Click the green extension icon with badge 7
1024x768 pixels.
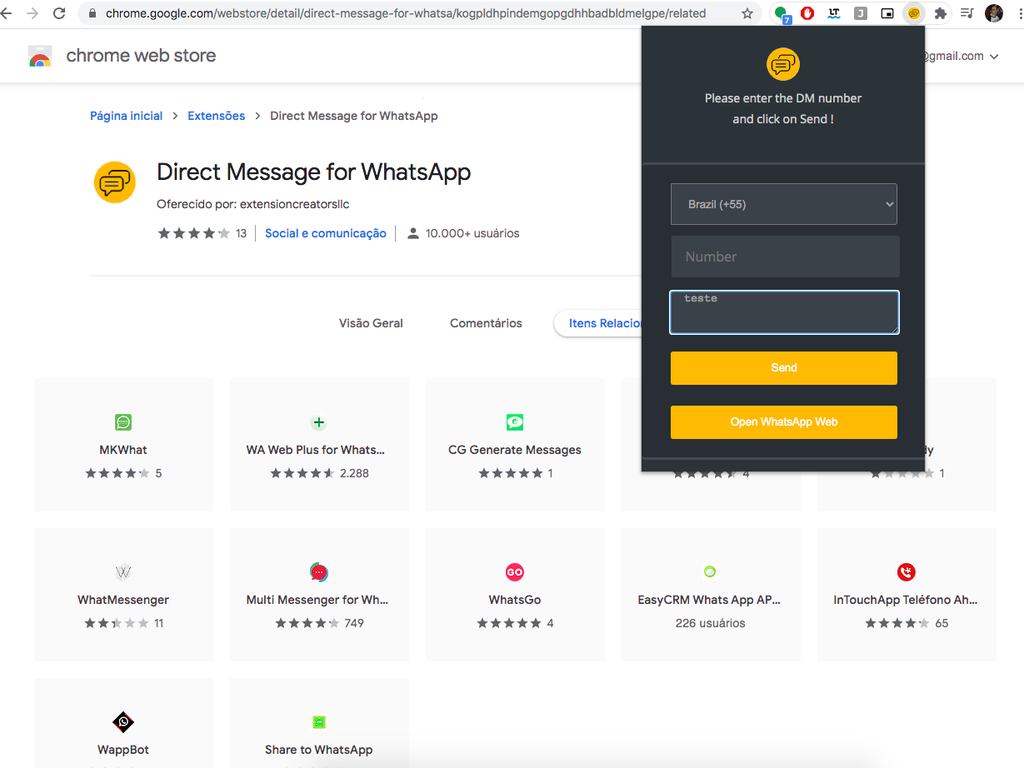click(x=781, y=13)
